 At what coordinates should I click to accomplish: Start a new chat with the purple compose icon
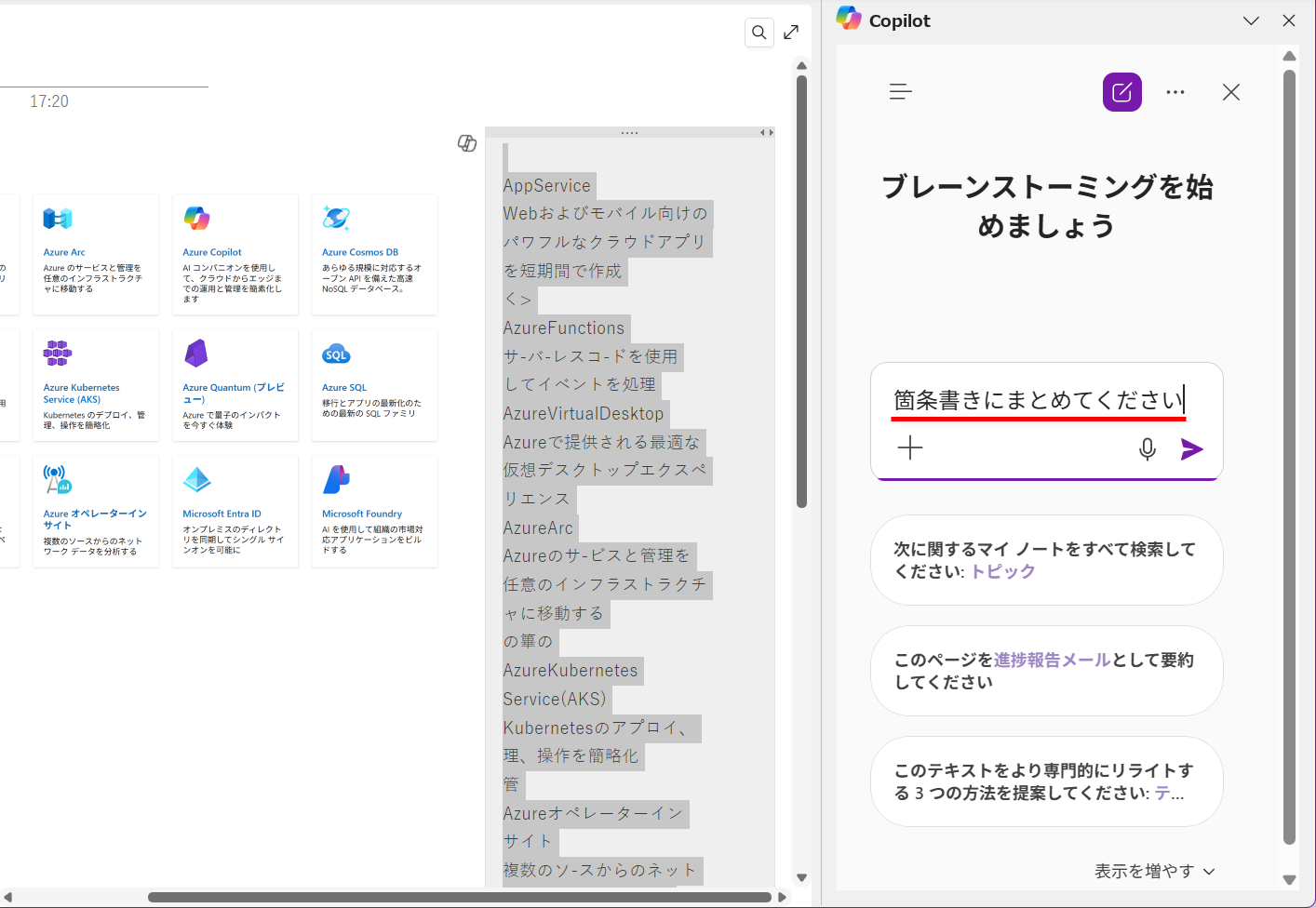click(x=1121, y=92)
